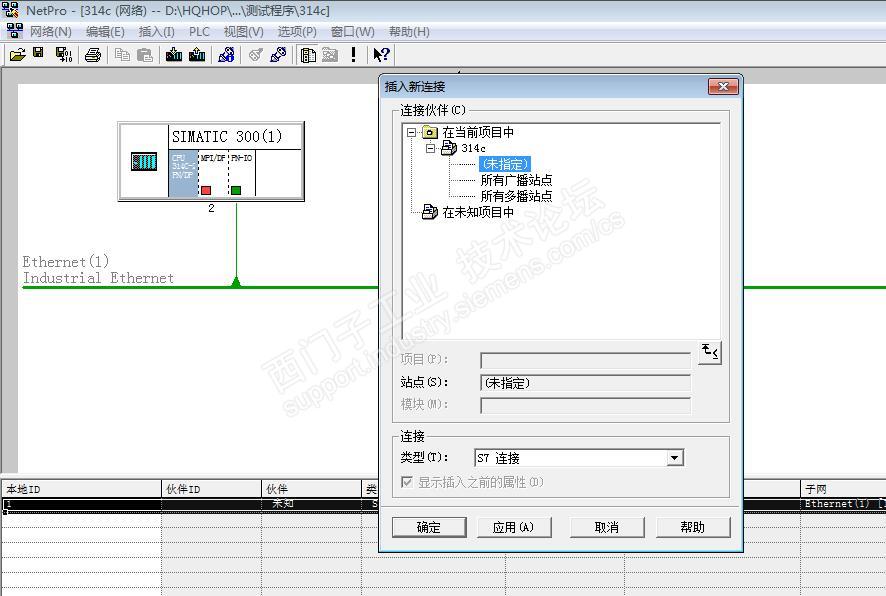This screenshot has width=886, height=596.
Task: Click the Print toolbar icon
Action: (93, 55)
